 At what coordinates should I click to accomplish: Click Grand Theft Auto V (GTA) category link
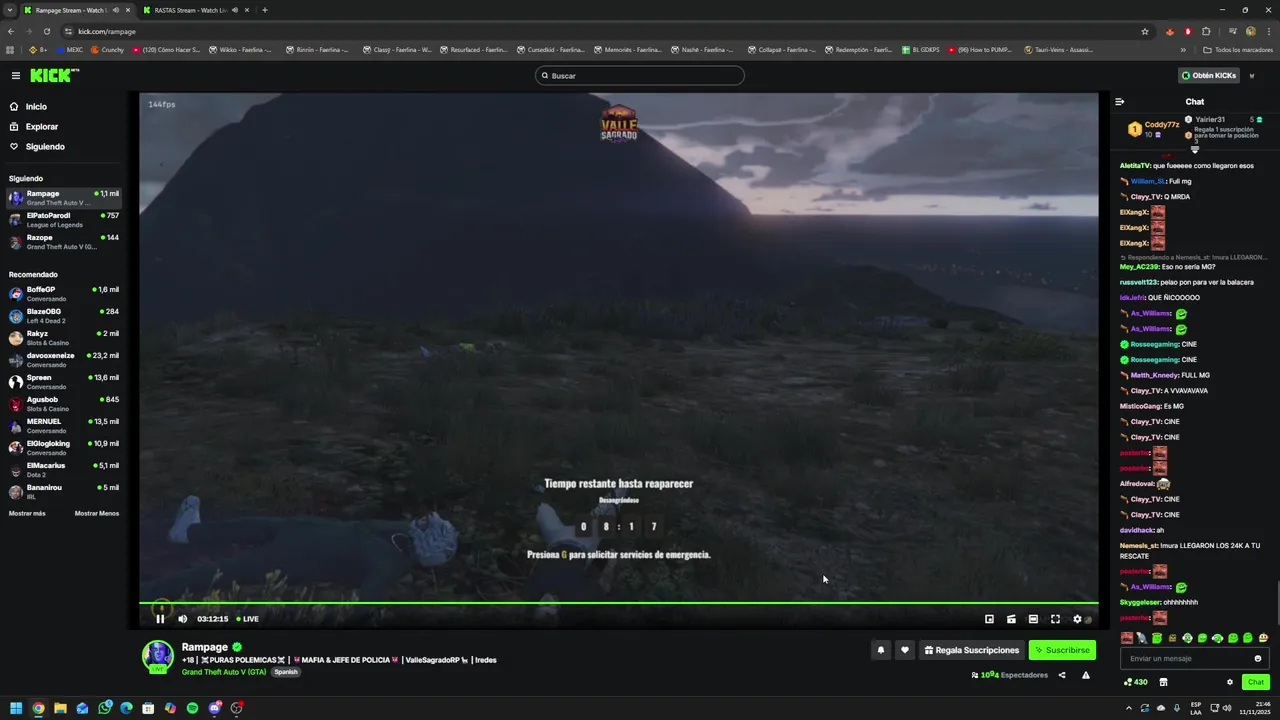(x=224, y=672)
